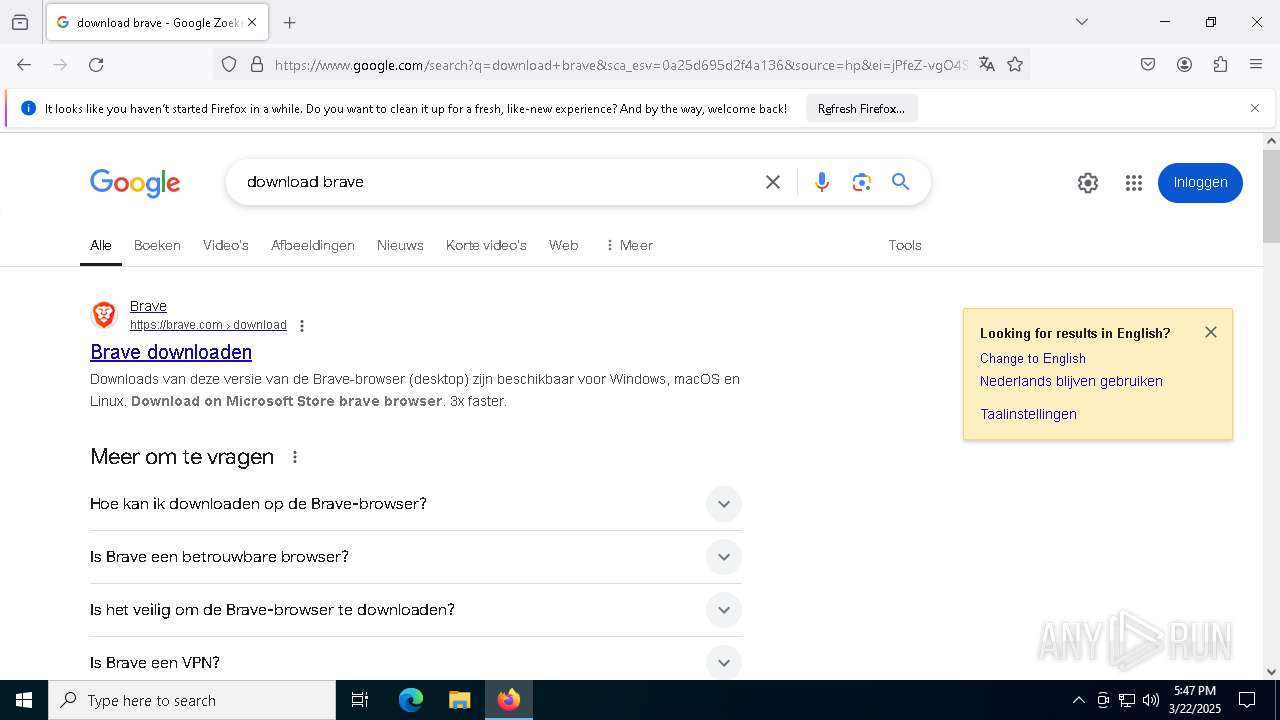Open notification center icon
This screenshot has width=1280, height=720.
click(x=1247, y=700)
